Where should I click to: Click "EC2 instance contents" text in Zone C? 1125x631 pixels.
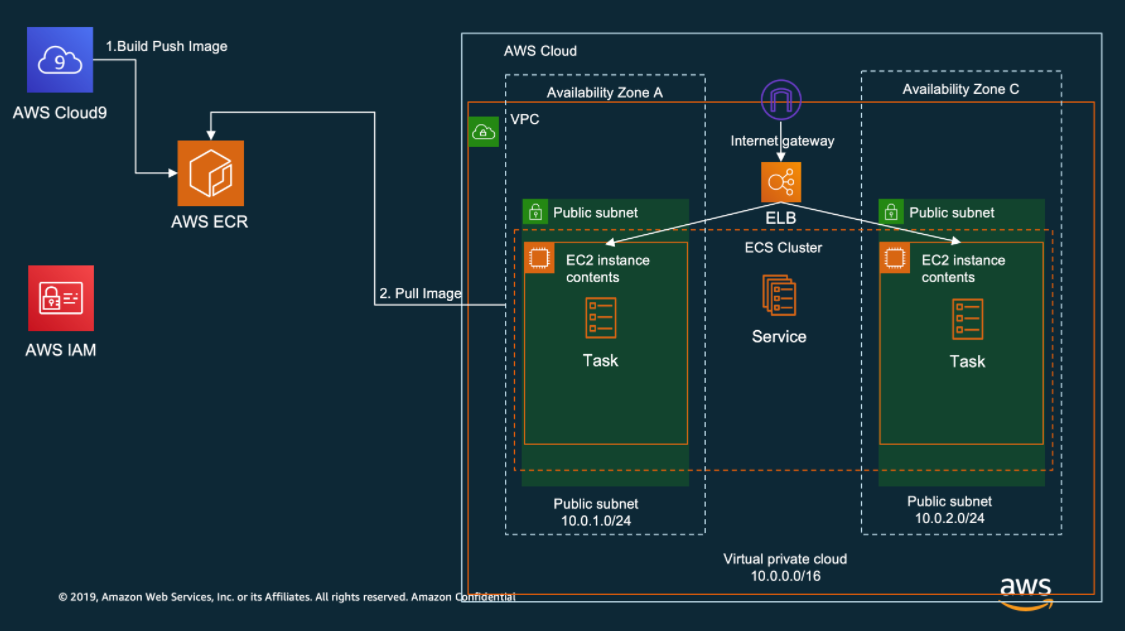pos(964,268)
